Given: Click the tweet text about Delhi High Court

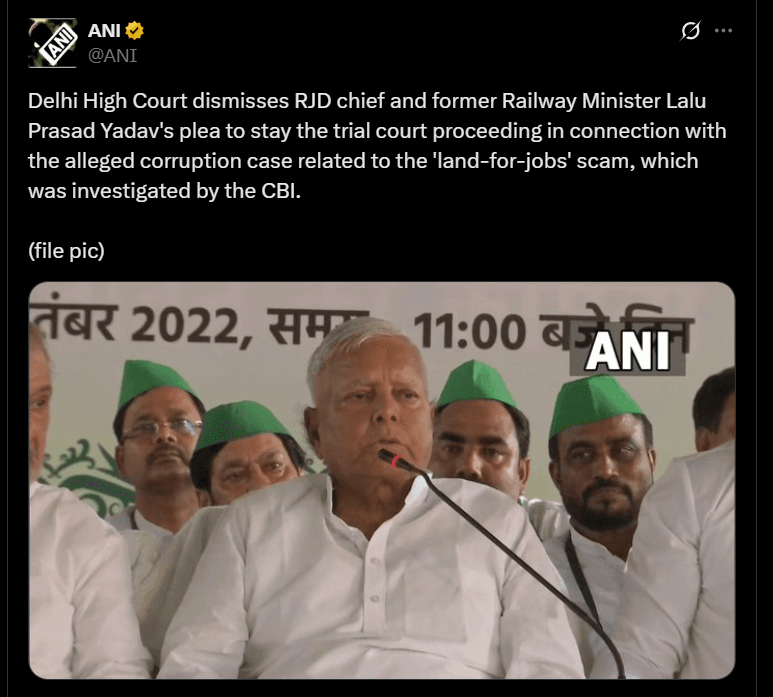Looking at the screenshot, I should (377, 146).
